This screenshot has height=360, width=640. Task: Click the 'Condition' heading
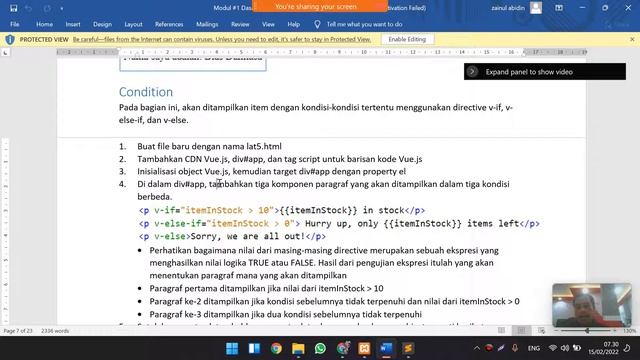tap(146, 92)
